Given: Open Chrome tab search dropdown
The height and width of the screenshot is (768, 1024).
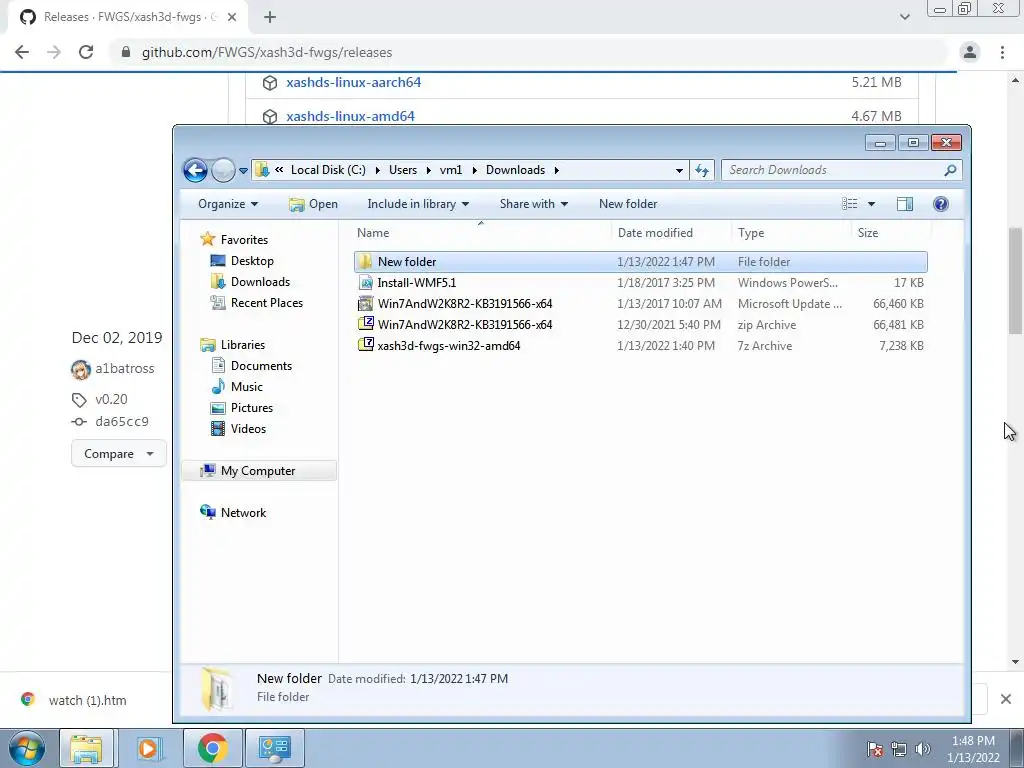Looking at the screenshot, I should [x=904, y=17].
